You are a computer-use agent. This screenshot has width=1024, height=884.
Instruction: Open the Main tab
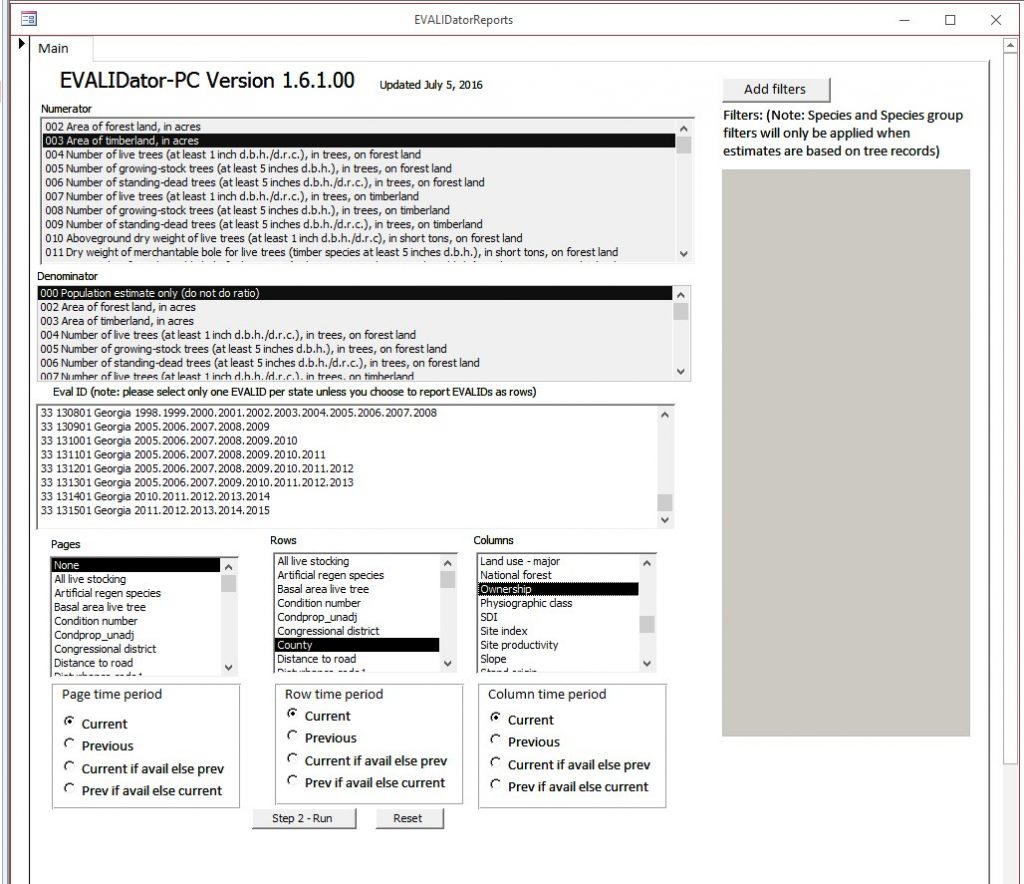54,48
